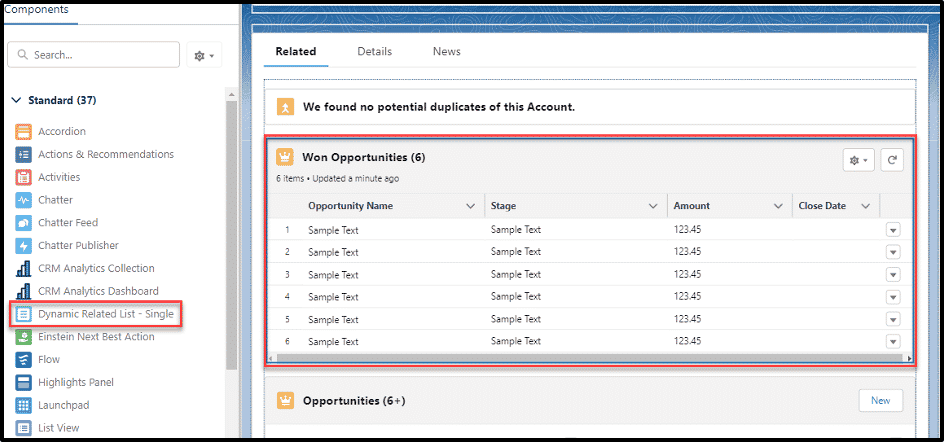Screen dimensions: 944x442
Task: Open the Won Opportunities list settings gear
Action: 858,160
